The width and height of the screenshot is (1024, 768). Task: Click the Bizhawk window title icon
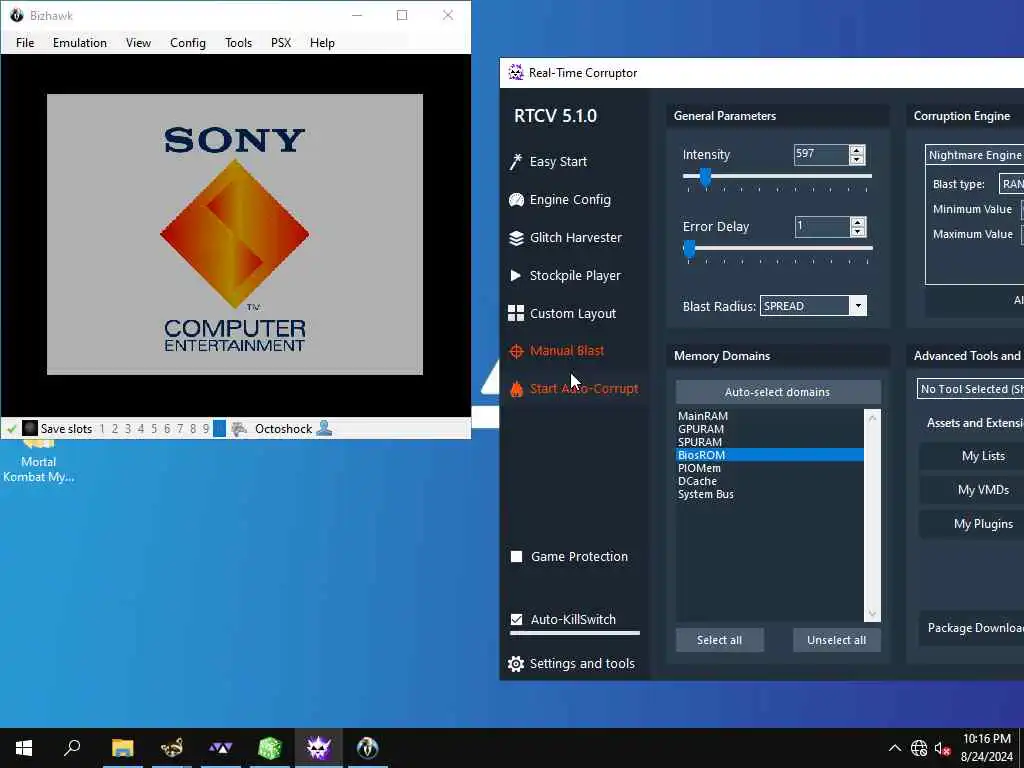pyautogui.click(x=16, y=15)
